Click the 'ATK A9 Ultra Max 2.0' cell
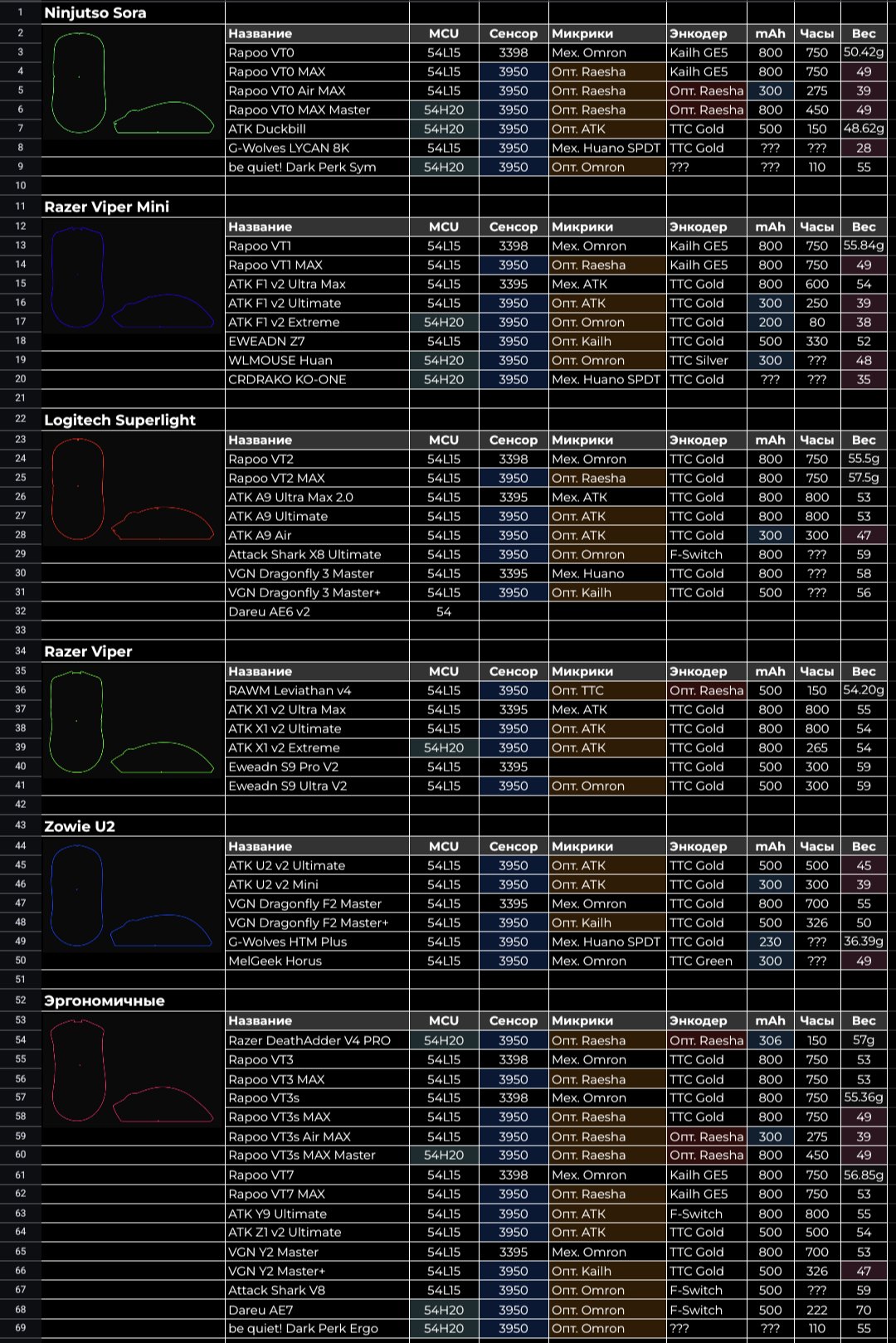 [x=318, y=497]
